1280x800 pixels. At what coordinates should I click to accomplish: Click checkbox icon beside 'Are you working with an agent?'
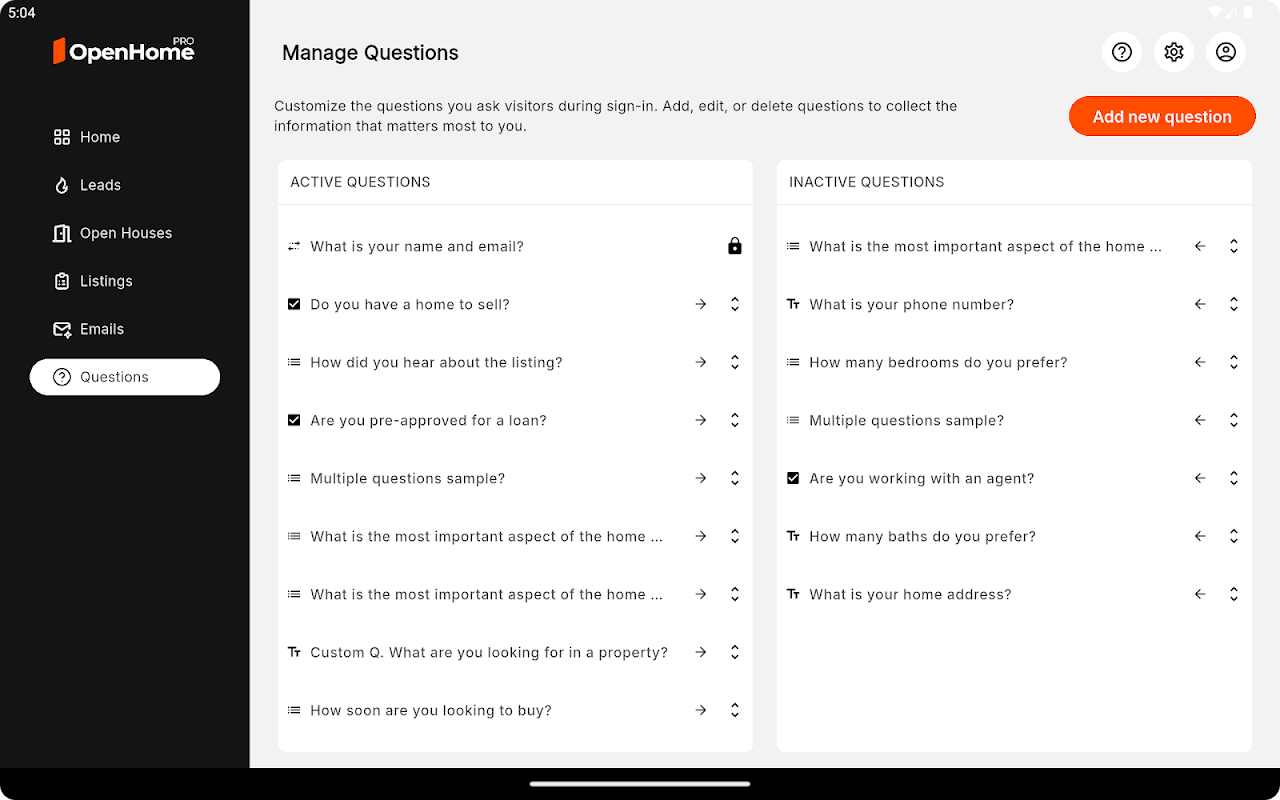(793, 478)
